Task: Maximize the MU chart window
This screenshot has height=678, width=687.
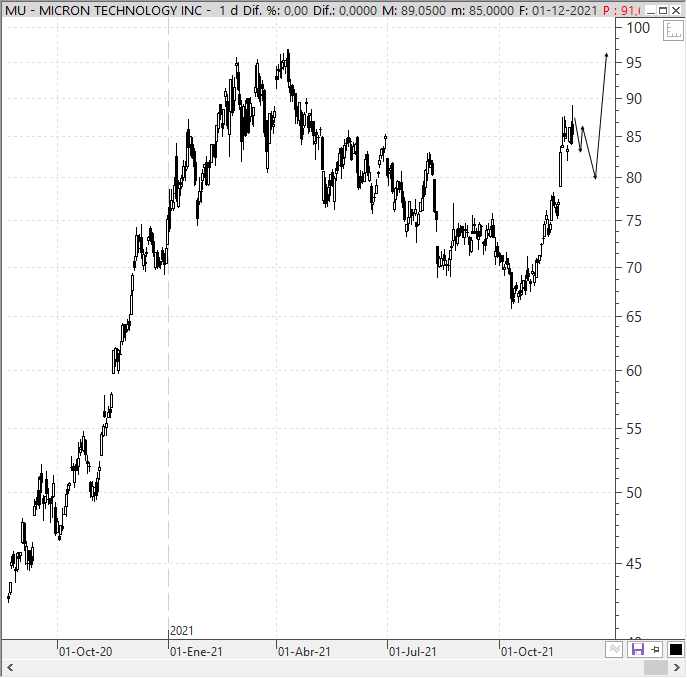Action: click(x=663, y=11)
